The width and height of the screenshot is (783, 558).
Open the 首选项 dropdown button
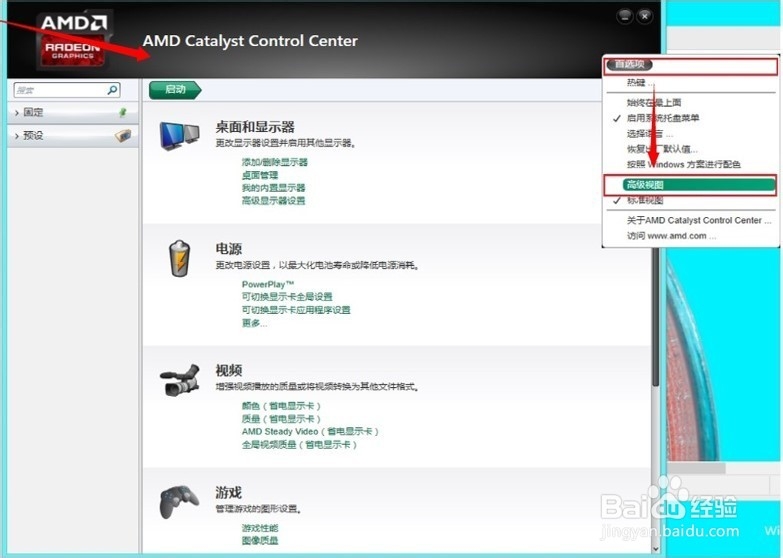pos(629,64)
